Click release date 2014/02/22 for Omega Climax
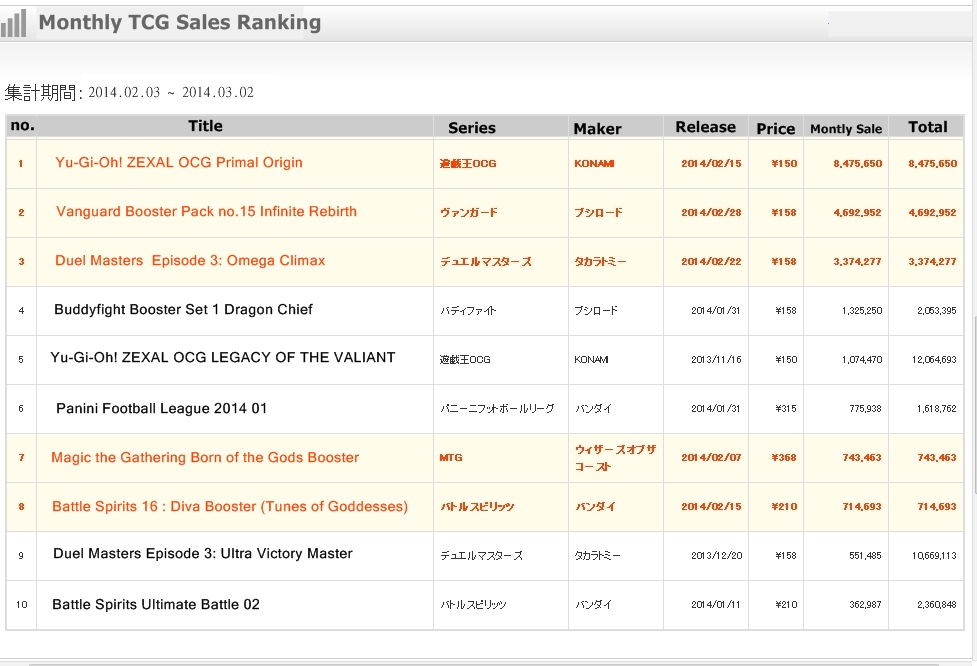 (711, 262)
